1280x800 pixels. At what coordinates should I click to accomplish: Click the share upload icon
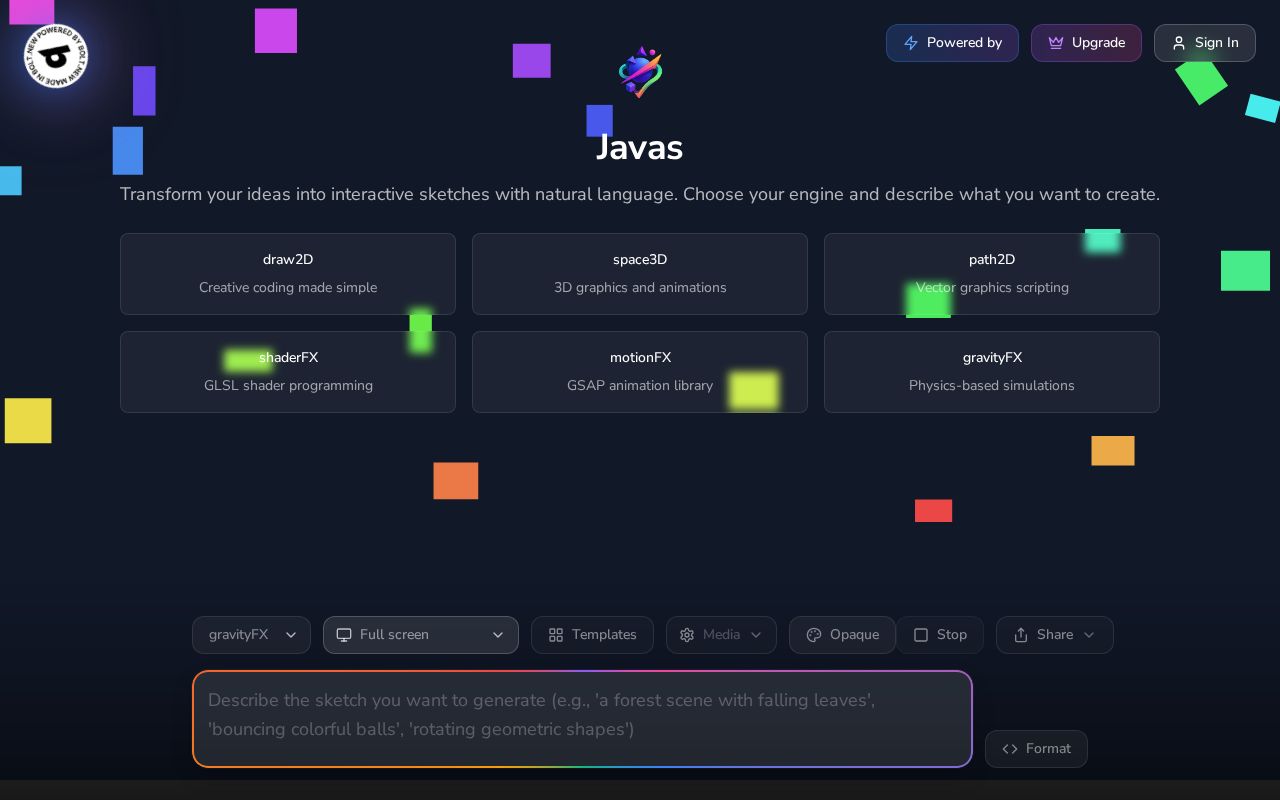point(1021,635)
